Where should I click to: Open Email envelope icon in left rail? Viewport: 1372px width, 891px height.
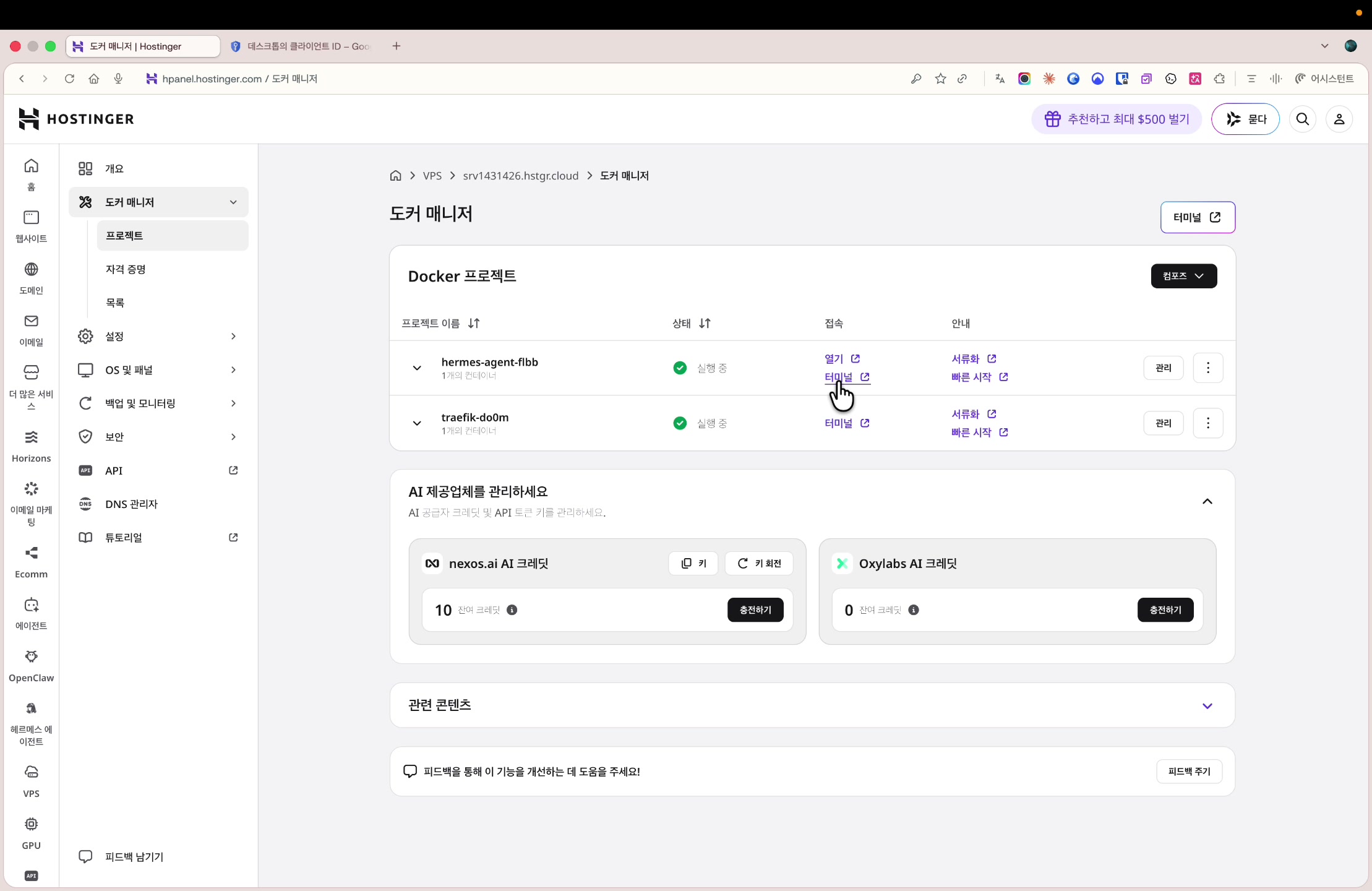pos(31,321)
